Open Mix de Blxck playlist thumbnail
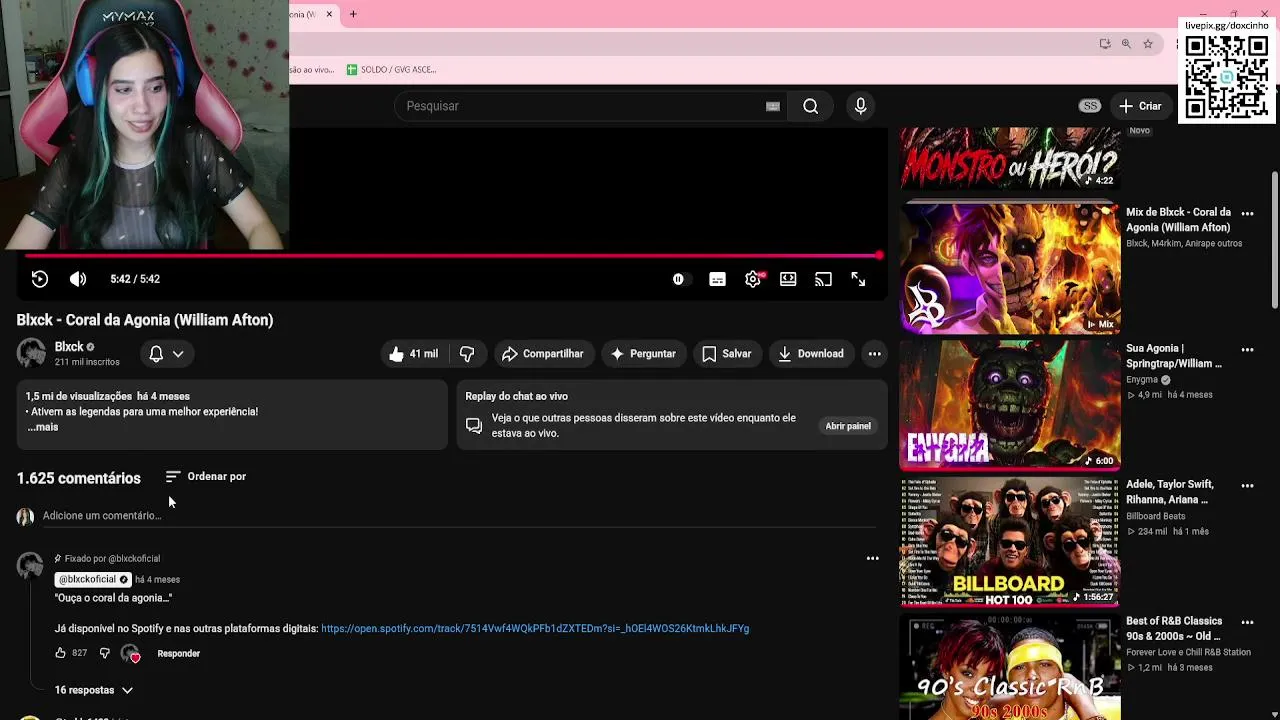The height and width of the screenshot is (720, 1280). click(1010, 267)
